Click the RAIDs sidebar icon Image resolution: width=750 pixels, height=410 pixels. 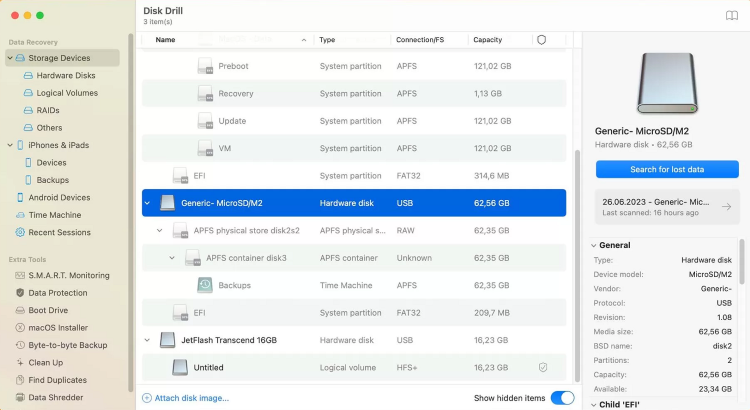click(28, 111)
